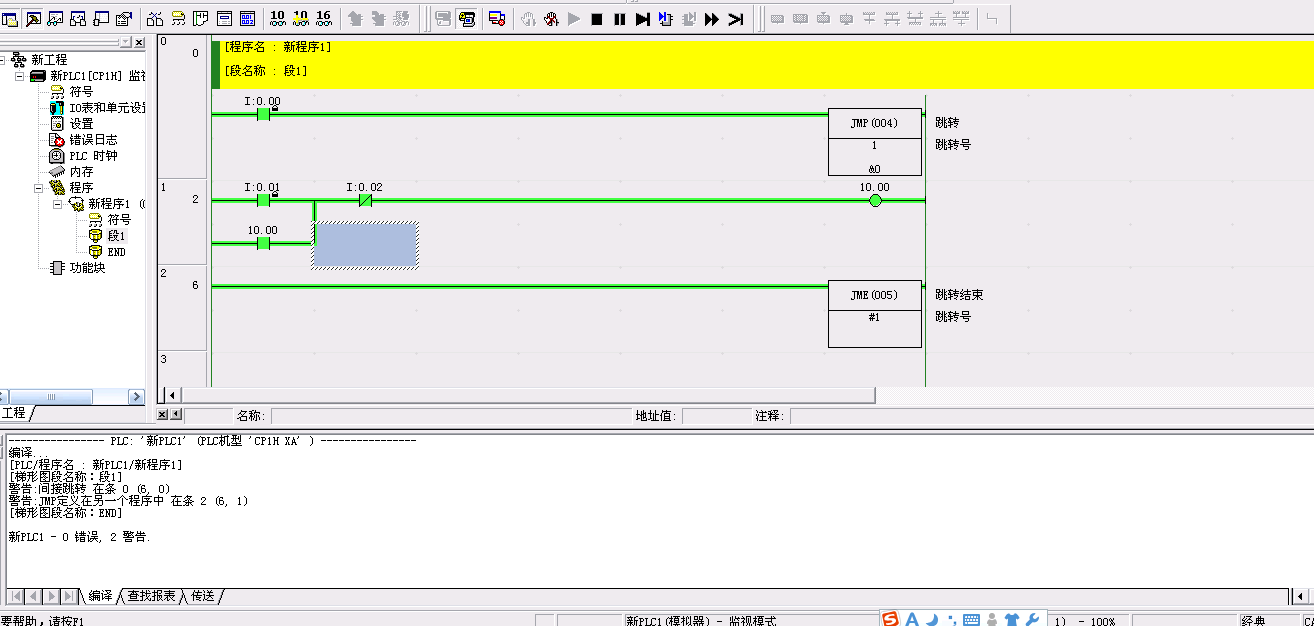The width and height of the screenshot is (1314, 626).
Task: Click the hexadecimal '16' display format icon
Action: [323, 18]
